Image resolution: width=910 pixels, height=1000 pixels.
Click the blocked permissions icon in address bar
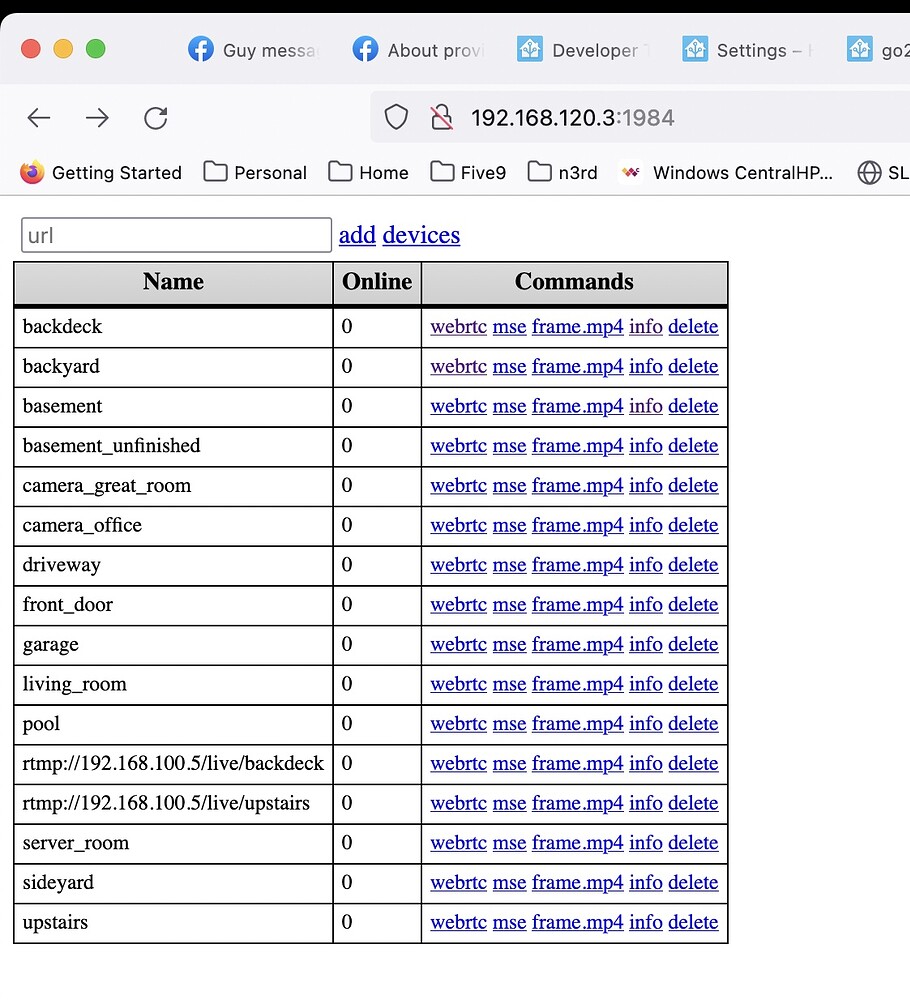click(442, 117)
